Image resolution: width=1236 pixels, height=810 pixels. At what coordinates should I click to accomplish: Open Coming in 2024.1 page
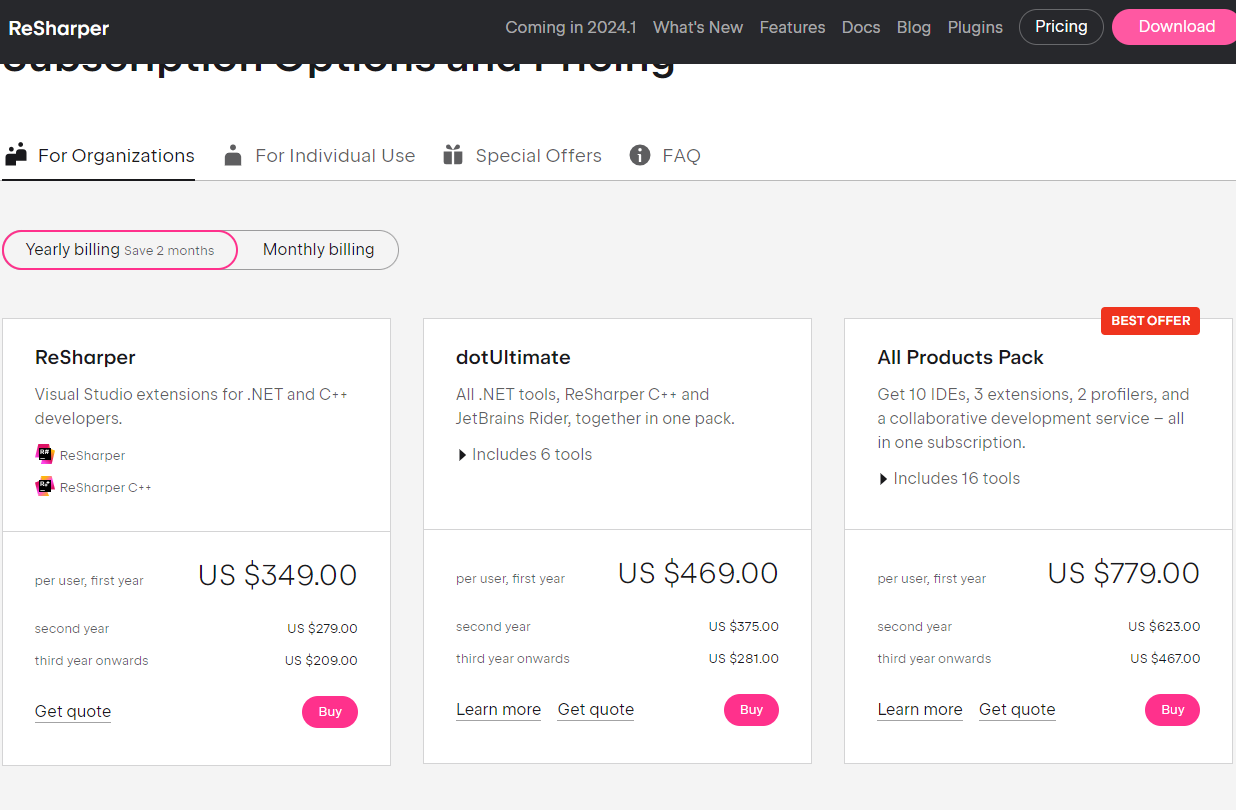[570, 28]
